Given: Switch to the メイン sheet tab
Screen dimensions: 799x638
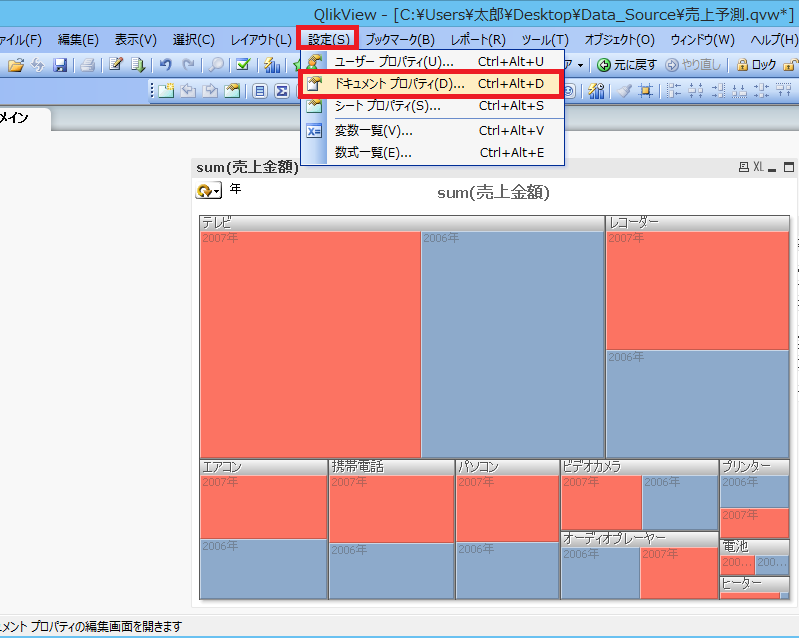Looking at the screenshot, I should click(14, 118).
